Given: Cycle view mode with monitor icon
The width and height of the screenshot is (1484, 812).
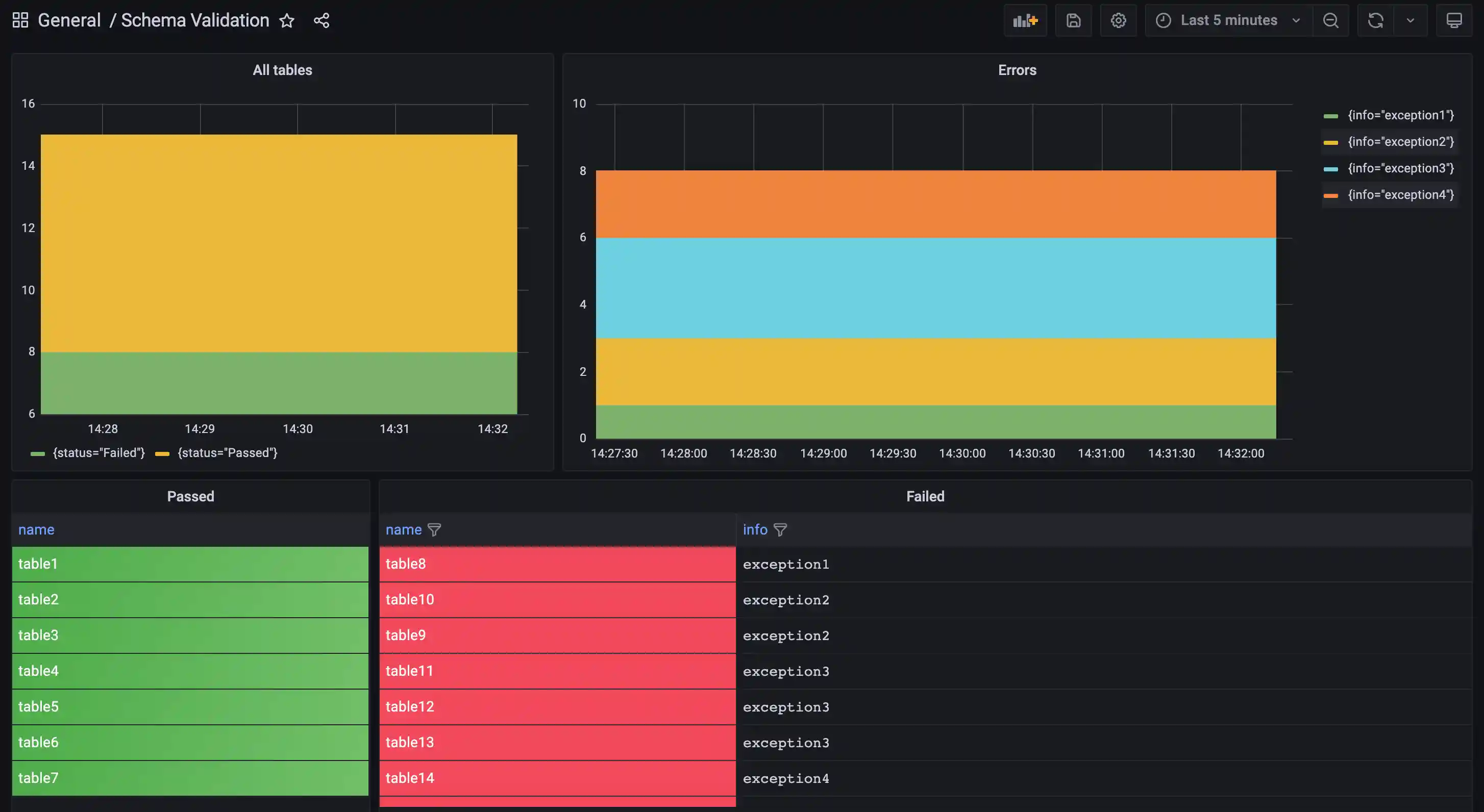Looking at the screenshot, I should (1453, 21).
